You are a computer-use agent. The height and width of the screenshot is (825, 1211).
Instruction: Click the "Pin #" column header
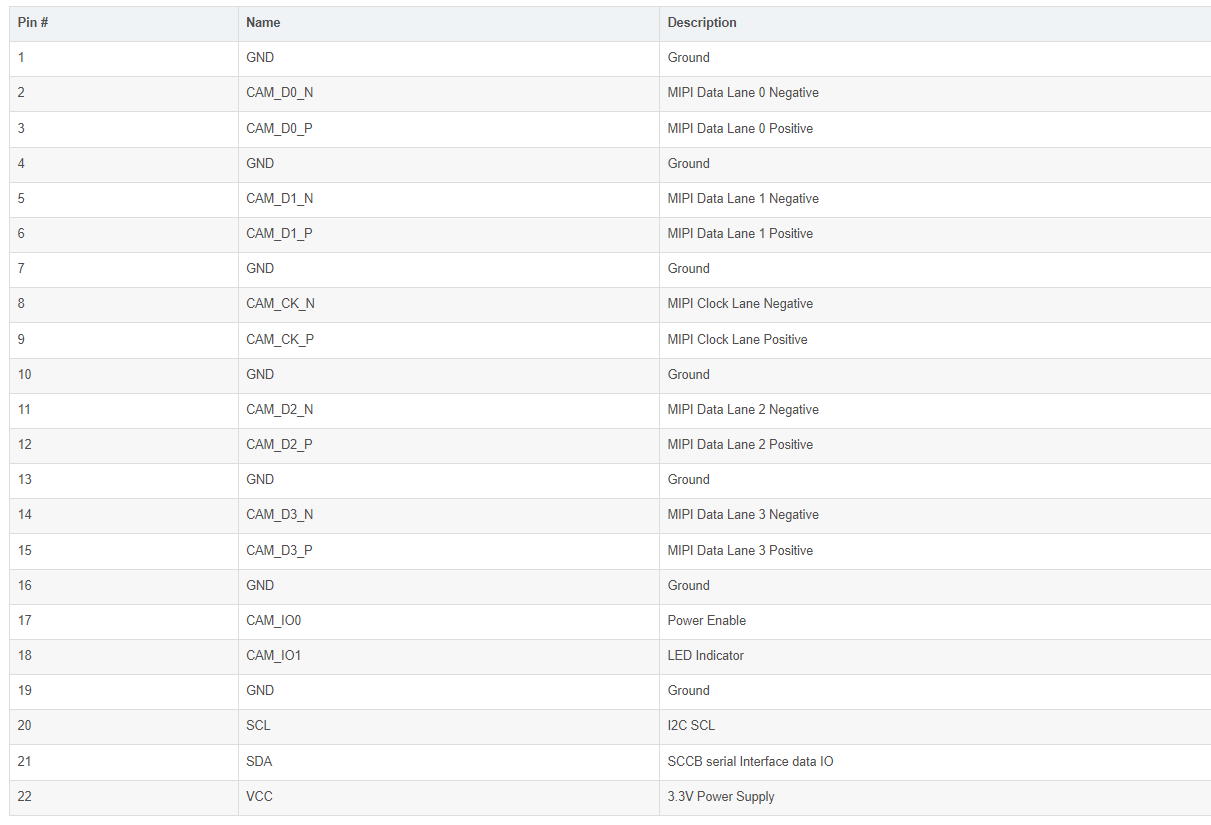click(x=33, y=23)
